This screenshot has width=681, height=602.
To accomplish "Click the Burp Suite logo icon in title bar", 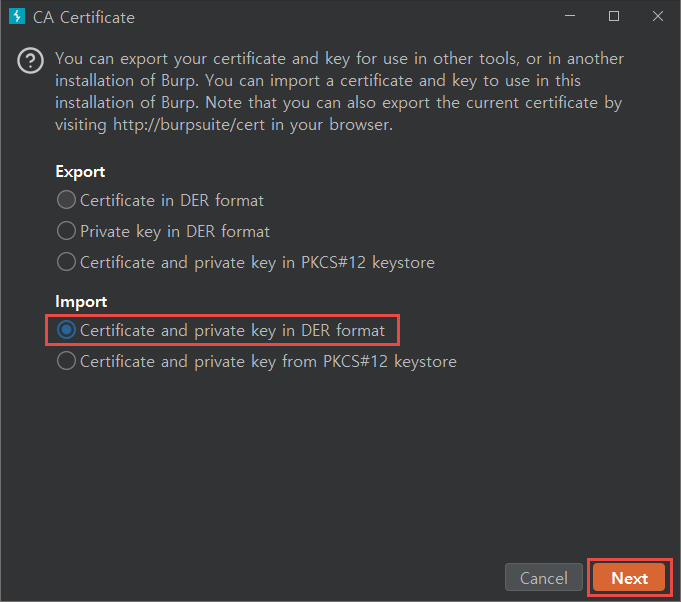I will 17,17.
